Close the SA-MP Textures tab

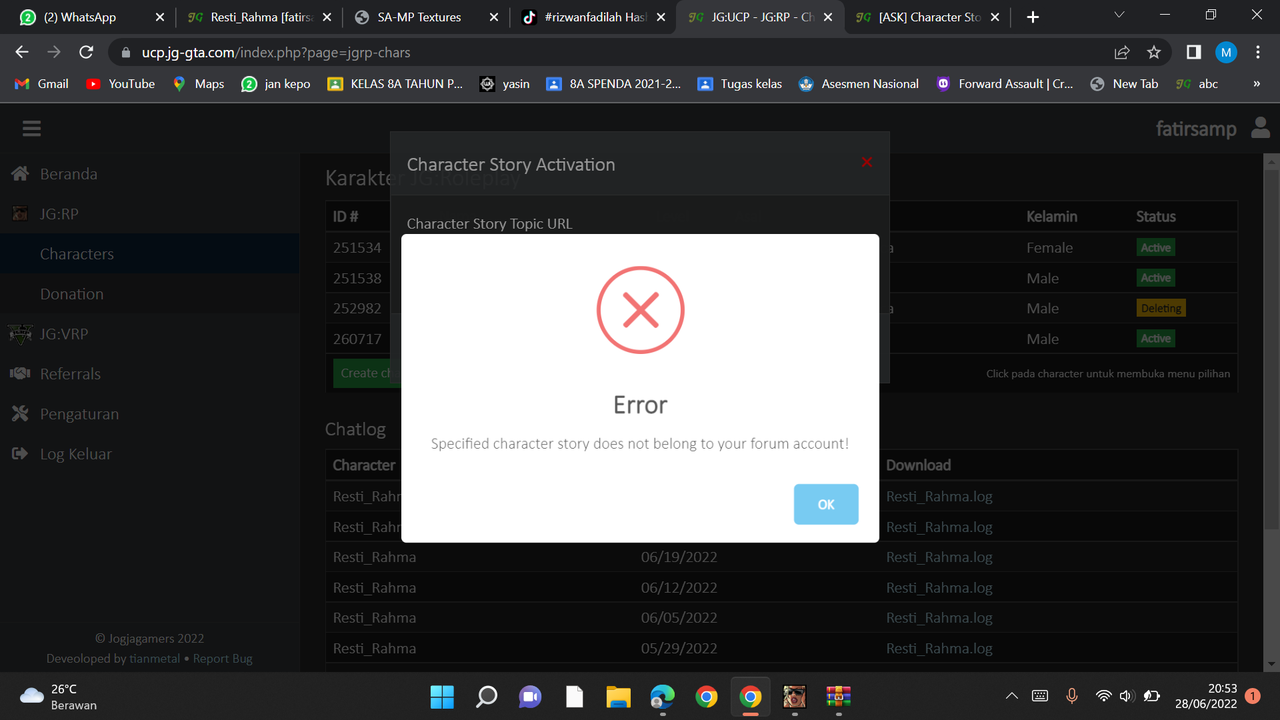[x=493, y=17]
